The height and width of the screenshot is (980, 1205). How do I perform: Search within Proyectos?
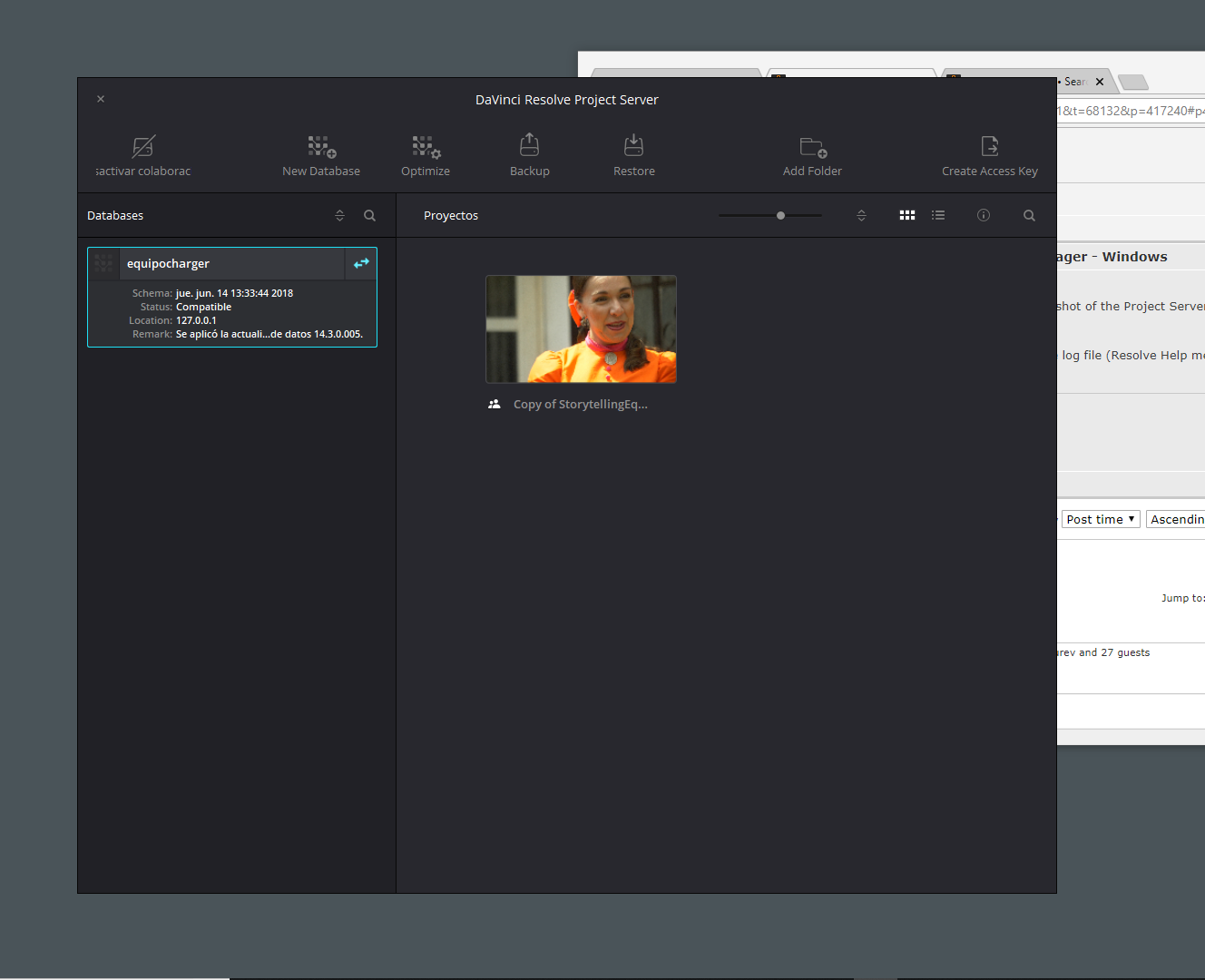click(1029, 215)
